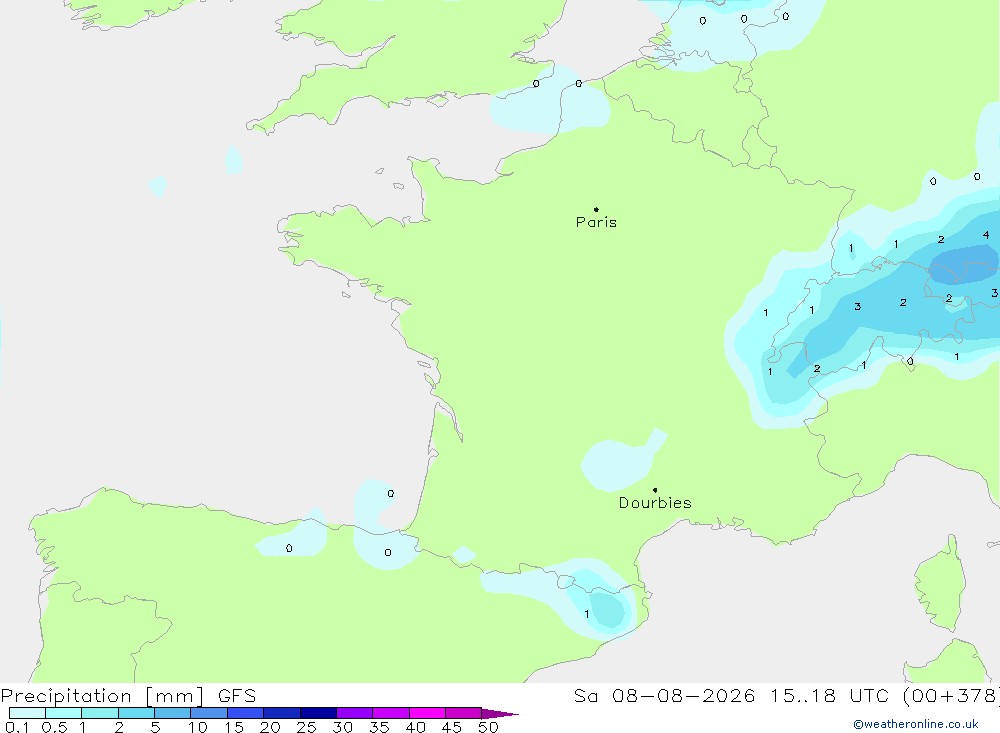Click the legend label 20
This screenshot has width=1000, height=733.
point(270,727)
